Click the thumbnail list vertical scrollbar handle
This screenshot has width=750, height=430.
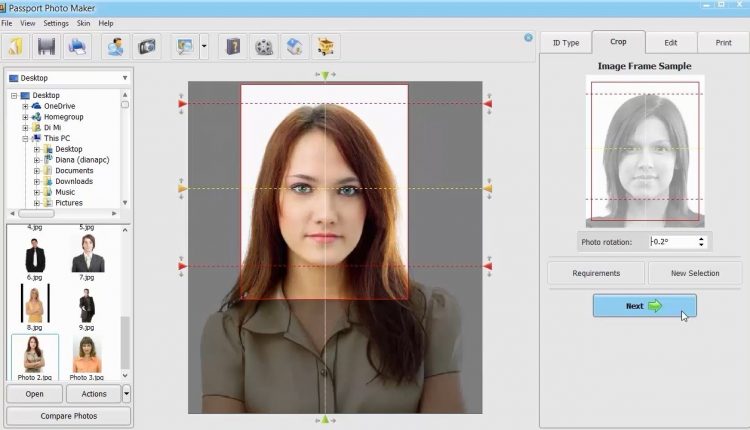125,342
